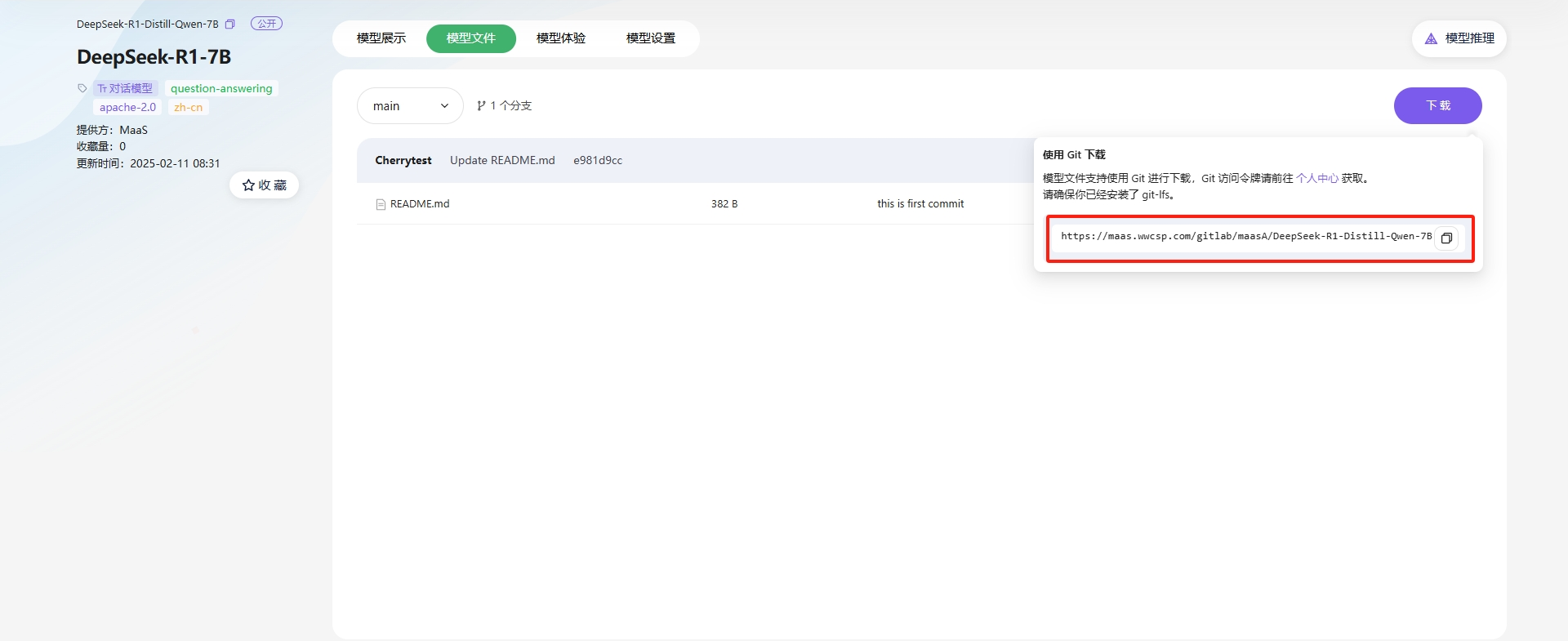Click the Cherrytest author name
Screen dimensions: 1568x641
tap(403, 161)
